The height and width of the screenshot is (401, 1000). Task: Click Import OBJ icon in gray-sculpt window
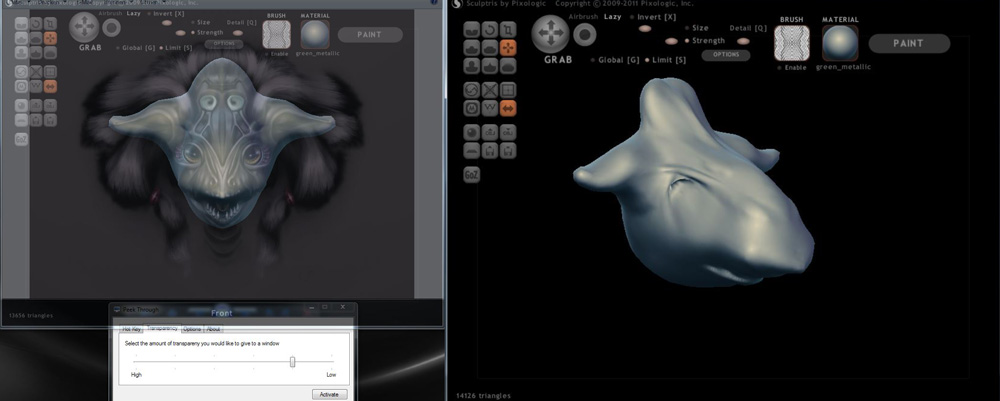click(x=490, y=133)
